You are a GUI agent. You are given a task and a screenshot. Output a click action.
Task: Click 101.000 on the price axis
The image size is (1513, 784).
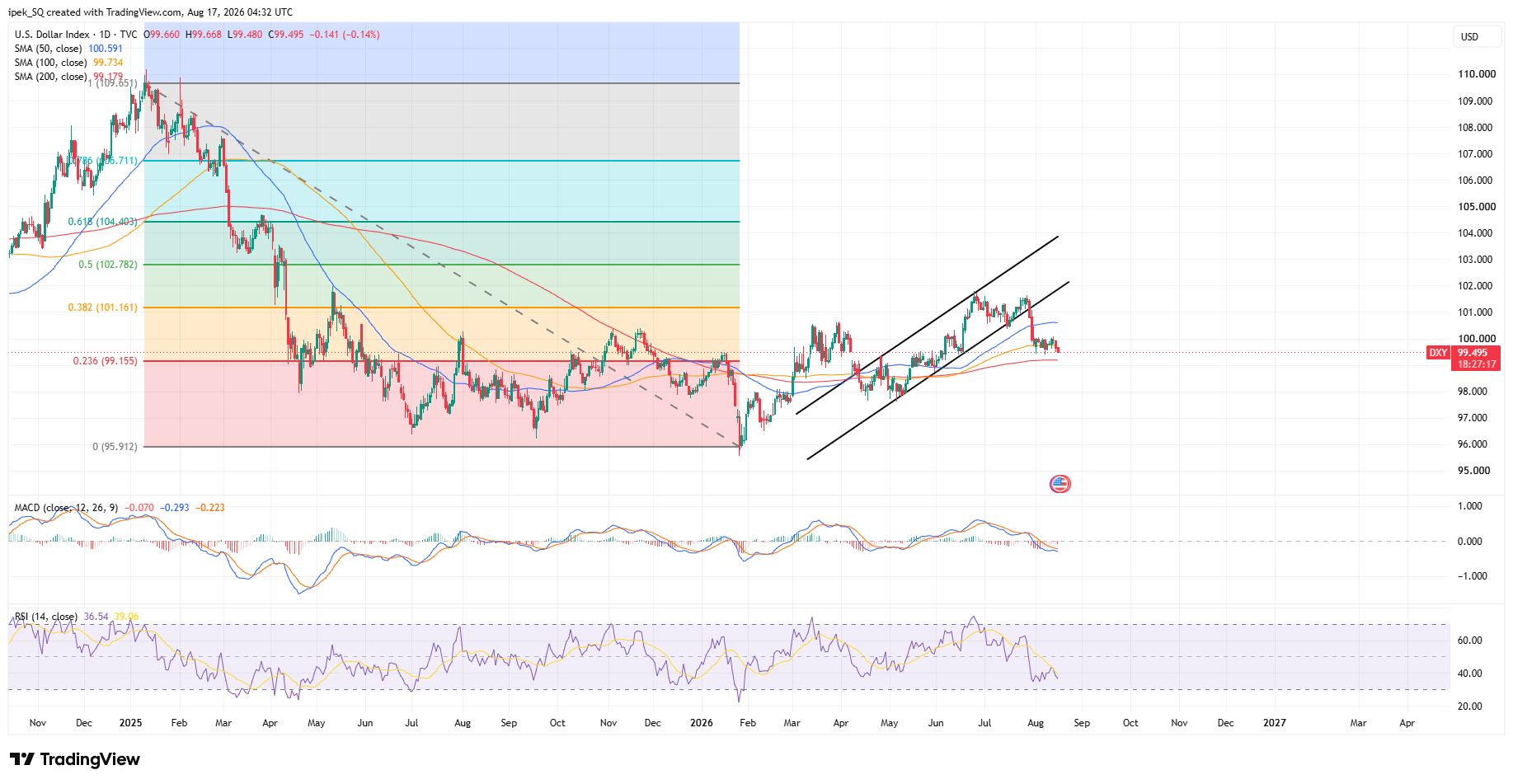pos(1475,312)
